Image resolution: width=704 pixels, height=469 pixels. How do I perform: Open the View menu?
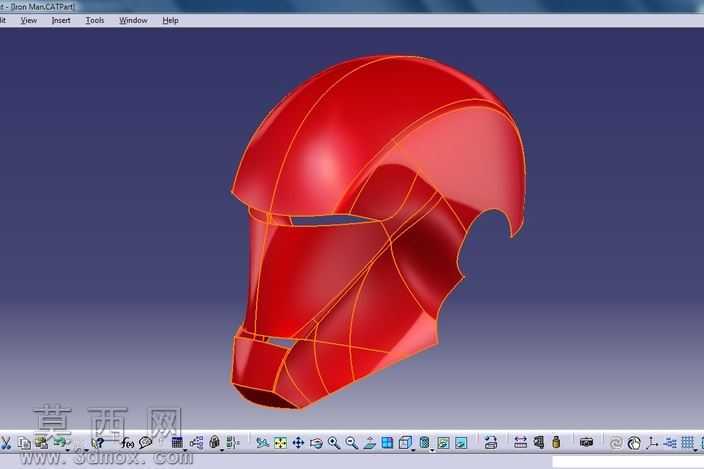pyautogui.click(x=29, y=21)
